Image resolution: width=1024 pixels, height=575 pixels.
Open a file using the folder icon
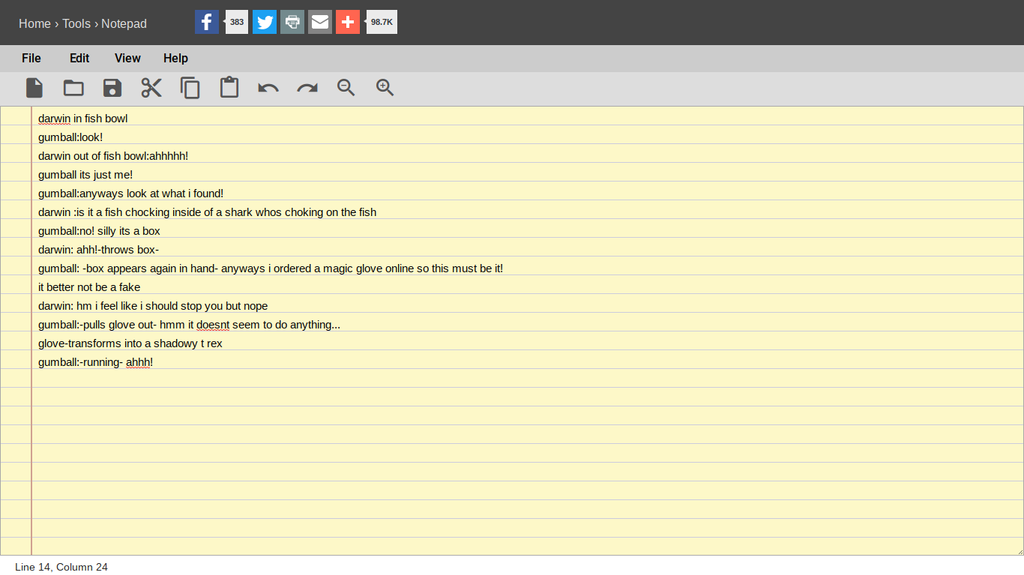(73, 88)
